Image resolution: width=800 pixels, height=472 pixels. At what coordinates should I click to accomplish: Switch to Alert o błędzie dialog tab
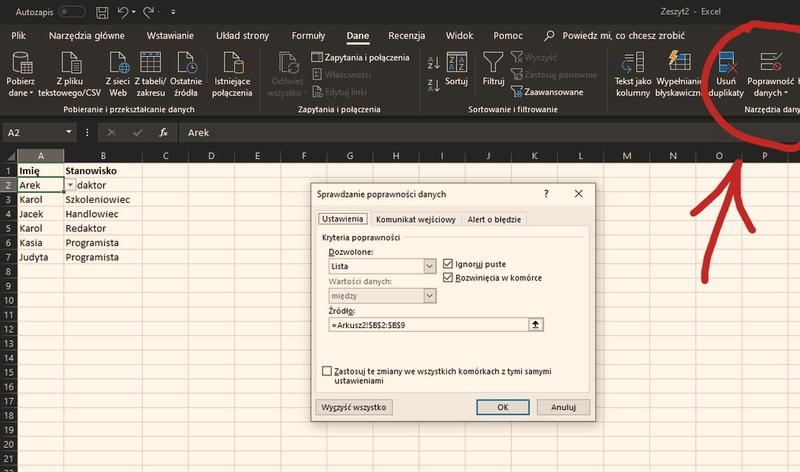[494, 219]
